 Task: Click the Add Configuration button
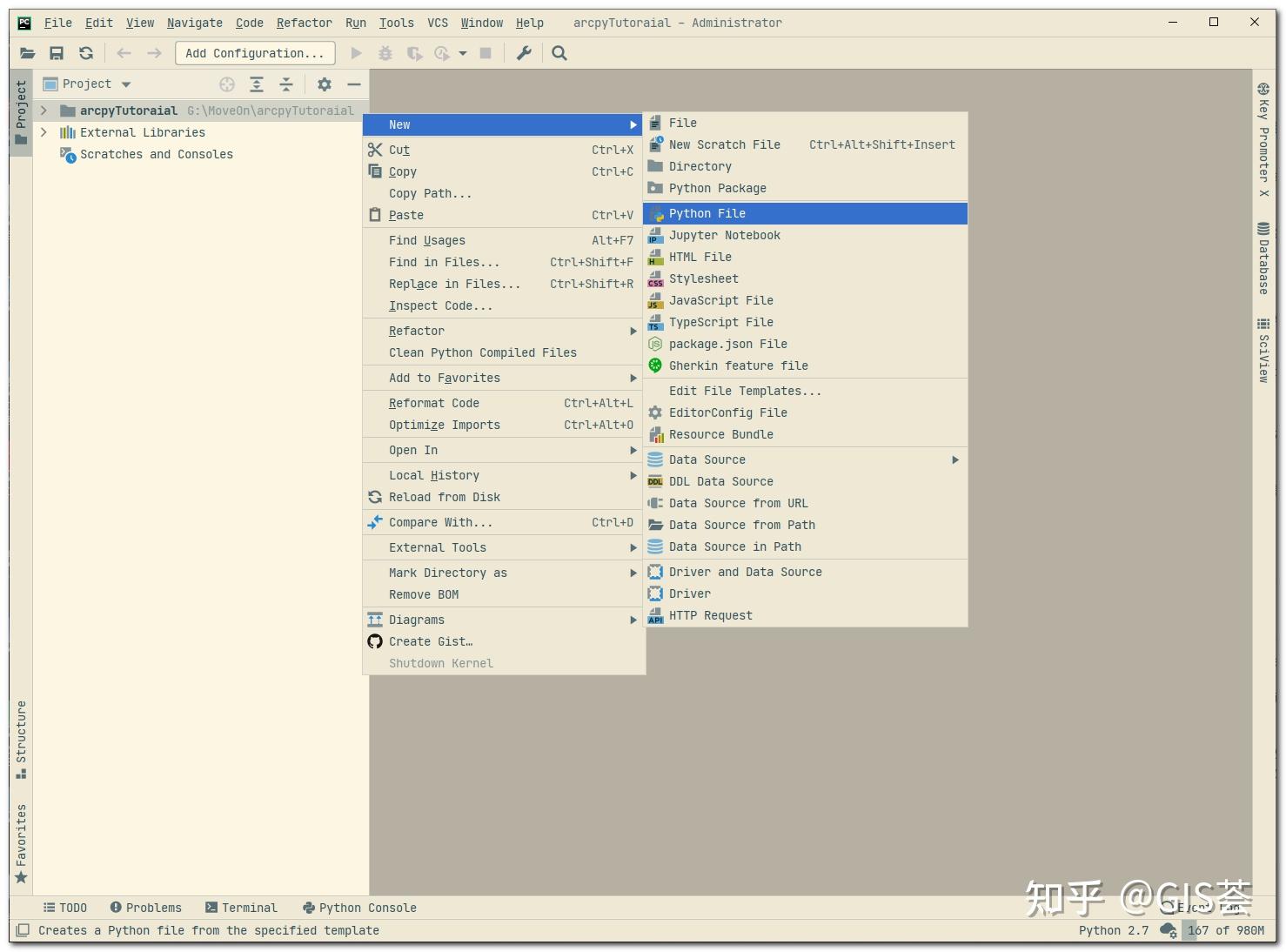tap(255, 53)
